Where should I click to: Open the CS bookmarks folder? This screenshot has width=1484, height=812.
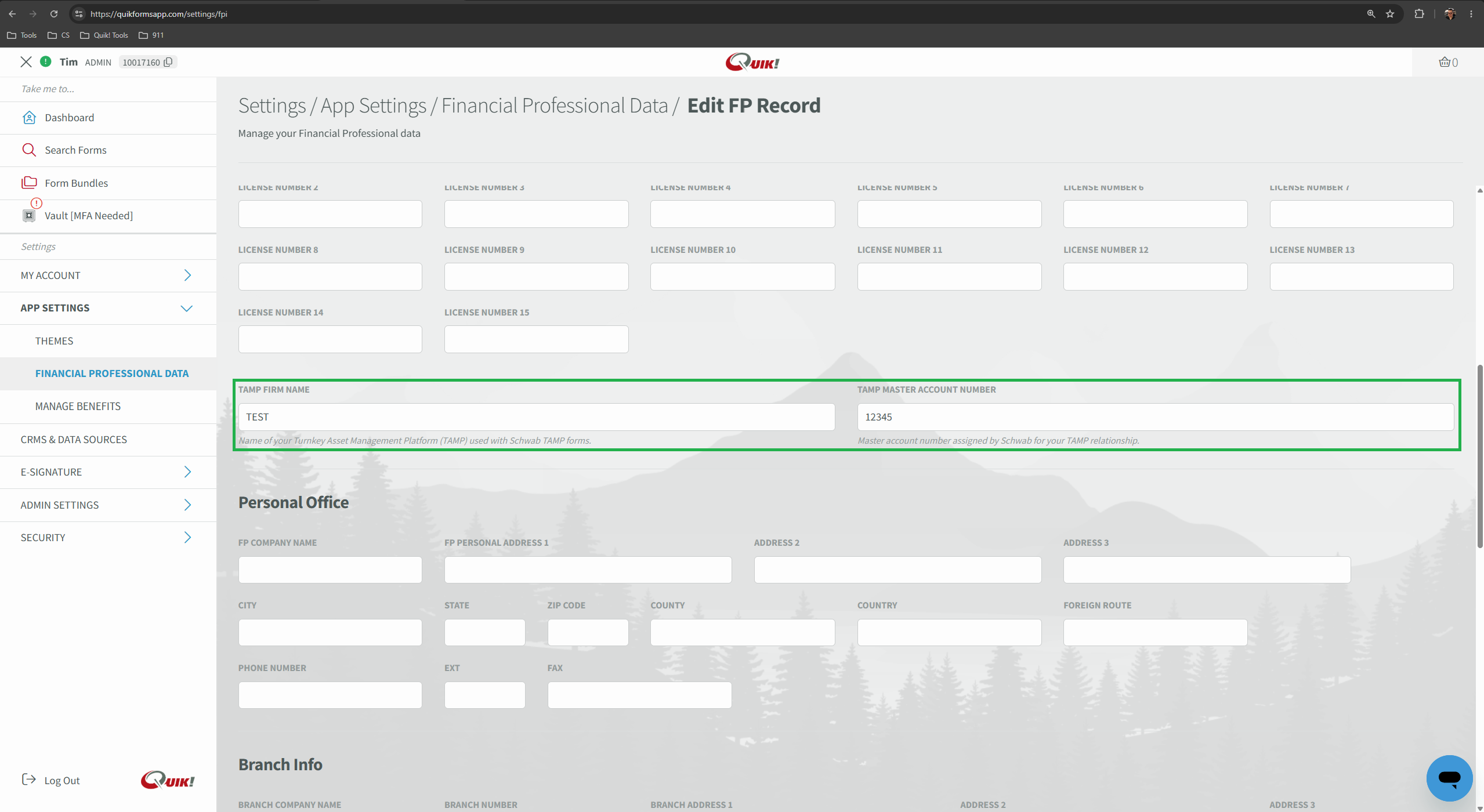(x=59, y=35)
